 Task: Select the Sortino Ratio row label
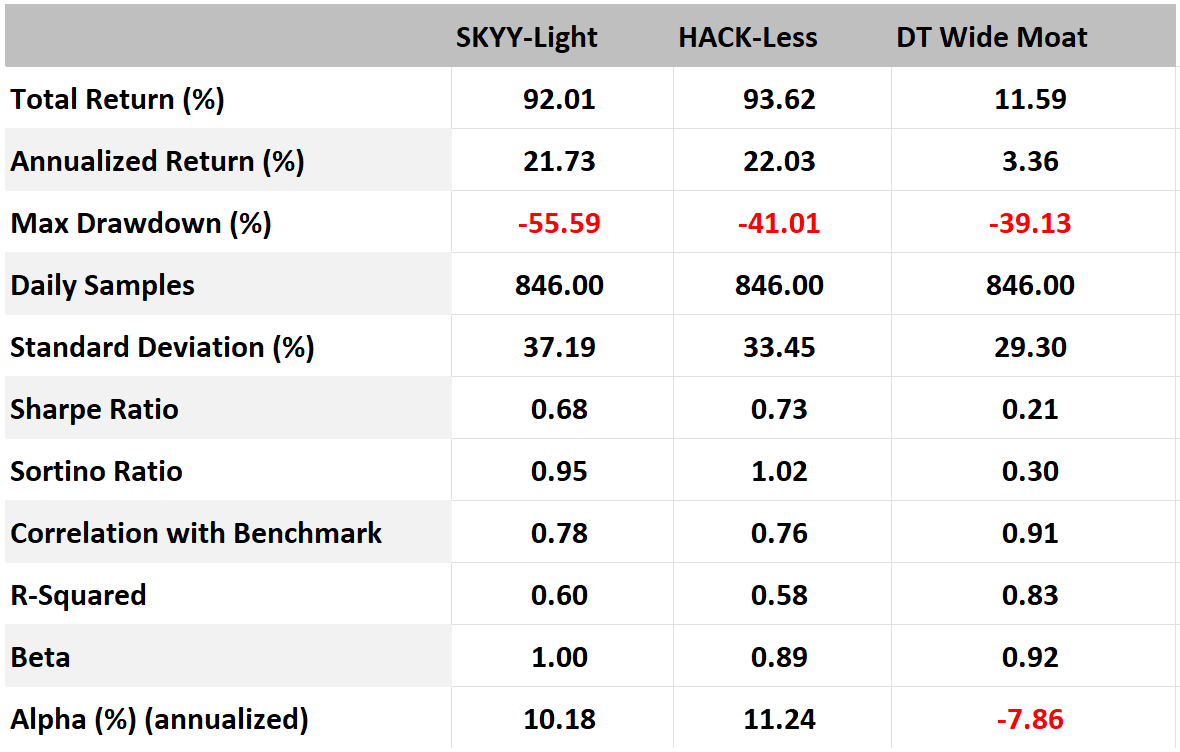coord(97,472)
